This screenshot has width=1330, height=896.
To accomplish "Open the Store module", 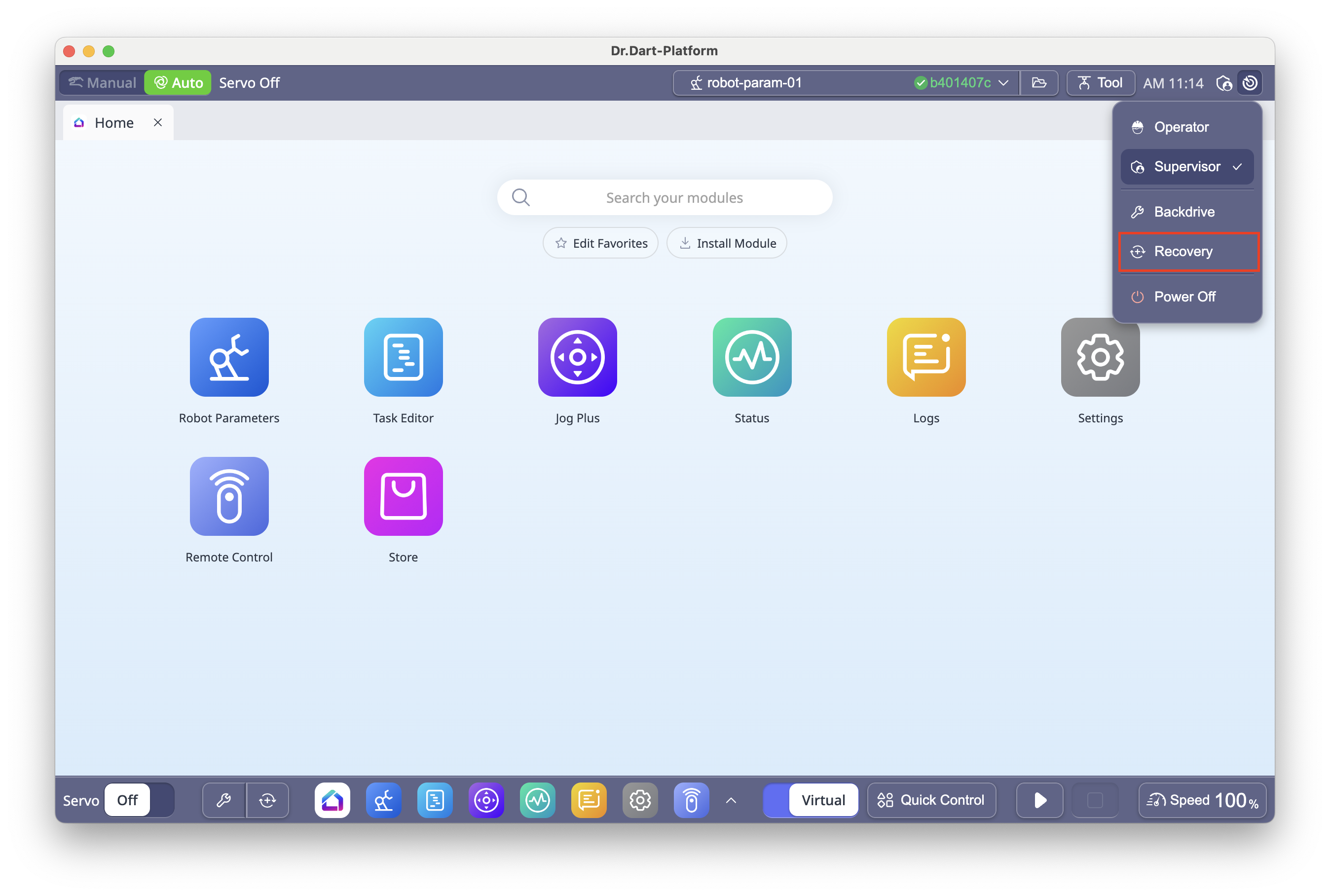I will coord(404,496).
